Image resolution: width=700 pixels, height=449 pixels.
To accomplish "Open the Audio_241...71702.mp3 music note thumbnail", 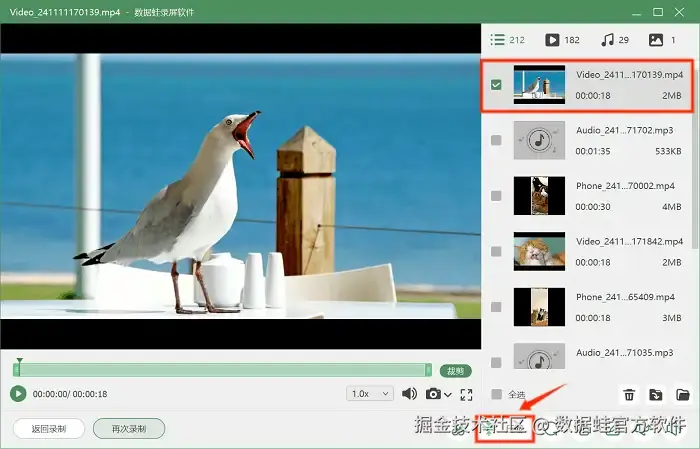I will pos(539,140).
